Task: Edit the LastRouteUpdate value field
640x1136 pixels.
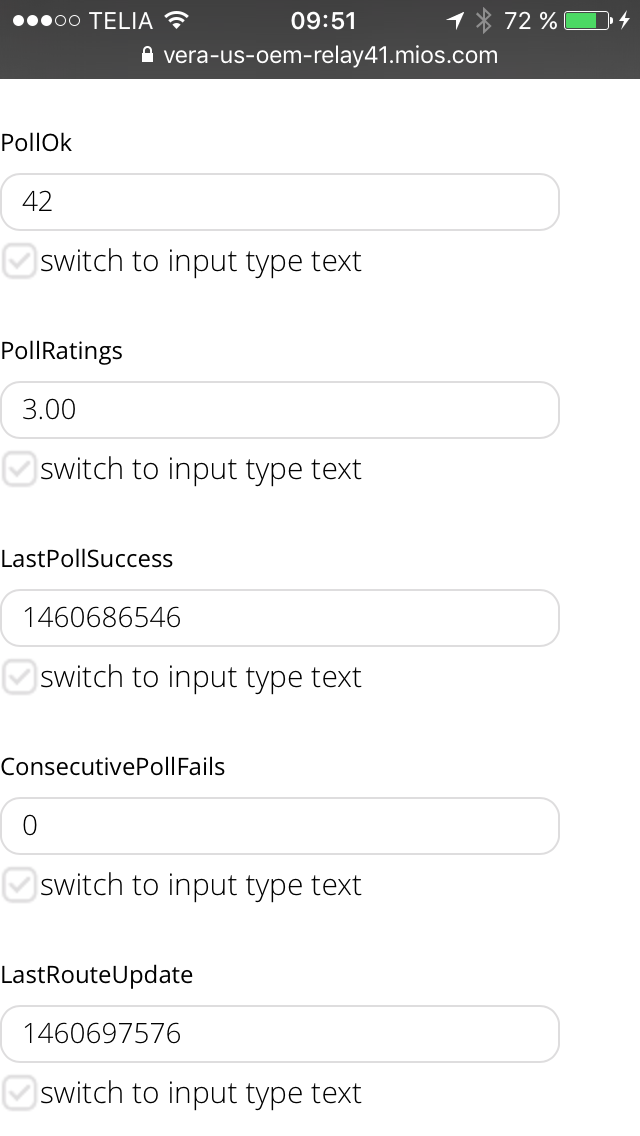Action: (x=280, y=1034)
